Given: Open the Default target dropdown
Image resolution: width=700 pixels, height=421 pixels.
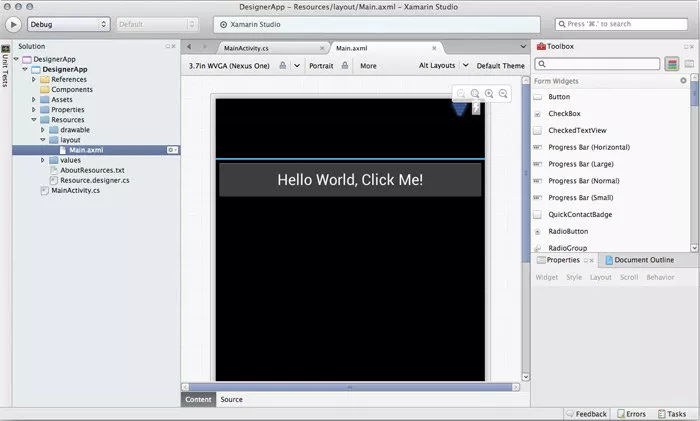Looking at the screenshot, I should [x=157, y=24].
